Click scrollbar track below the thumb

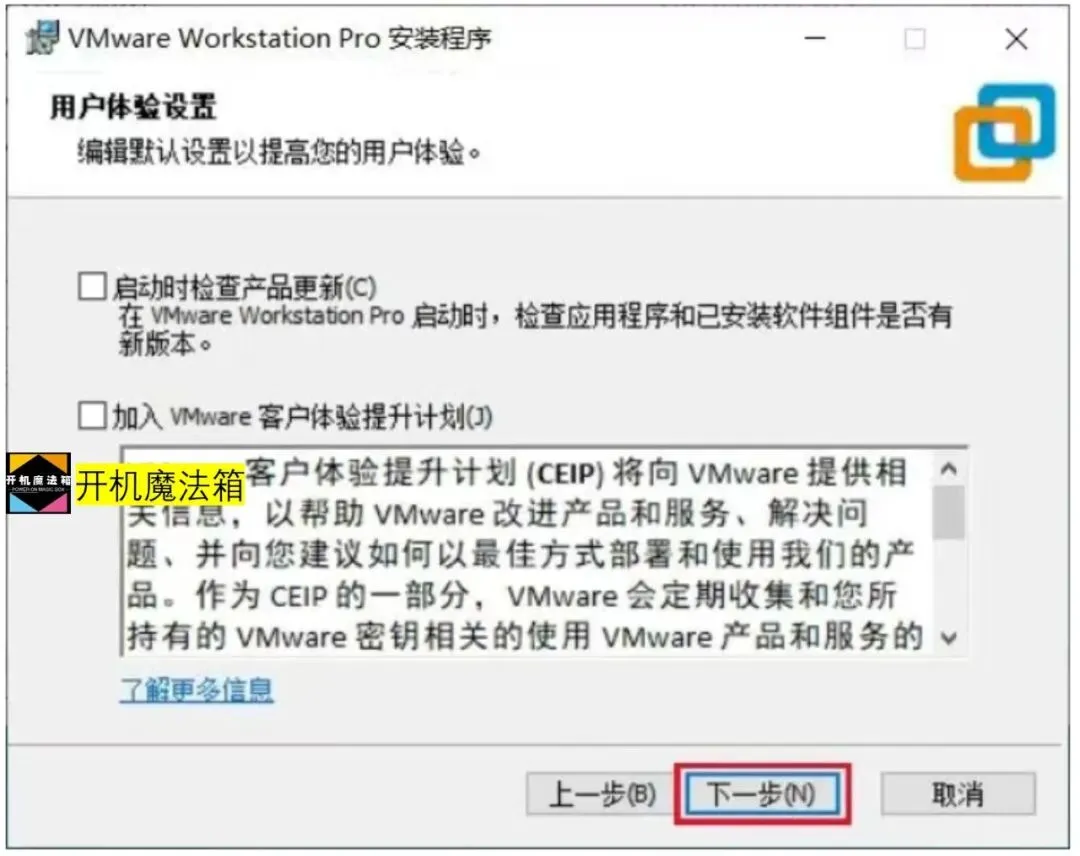[x=949, y=581]
